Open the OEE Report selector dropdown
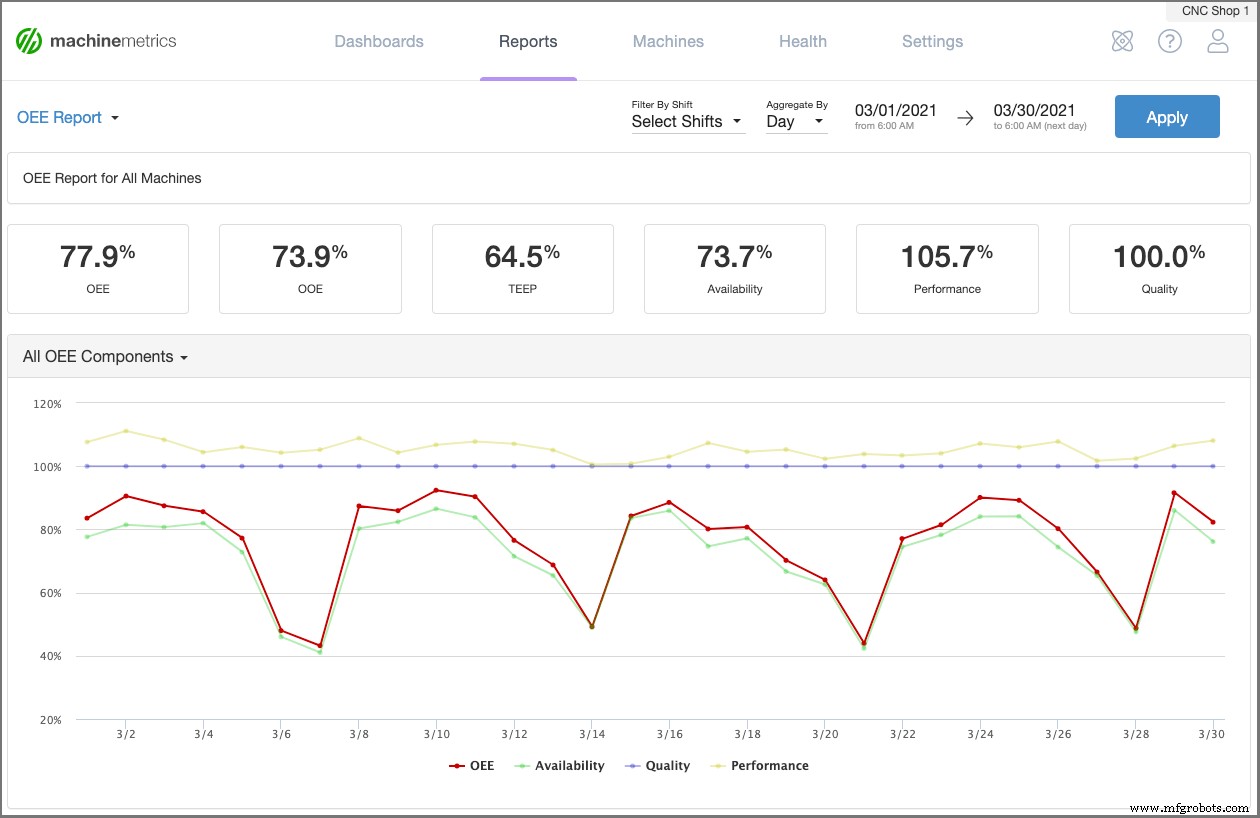Image resolution: width=1260 pixels, height=818 pixels. tap(67, 117)
